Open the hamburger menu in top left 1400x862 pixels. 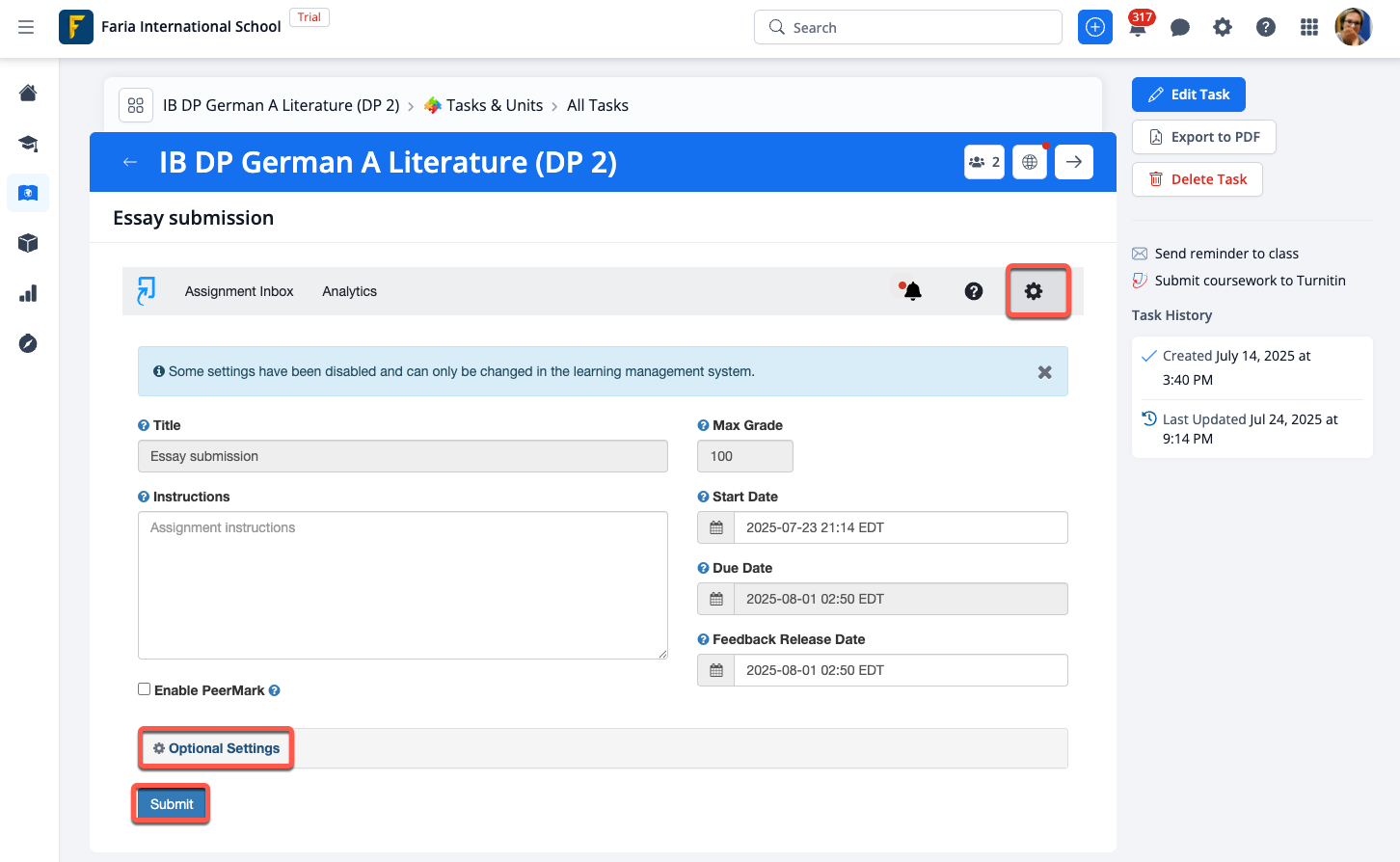[x=26, y=27]
